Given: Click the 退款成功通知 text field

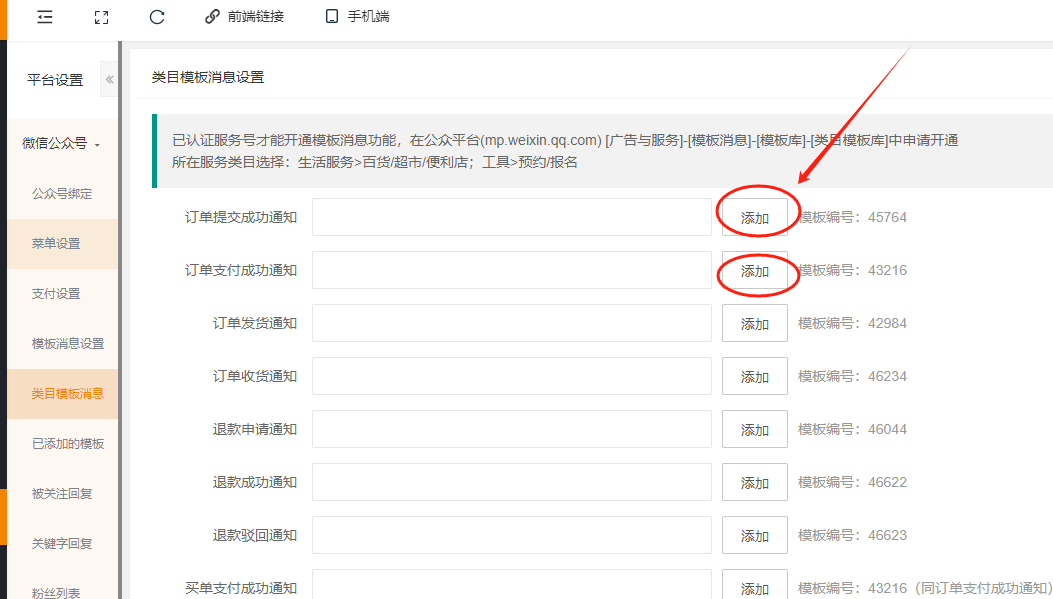Looking at the screenshot, I should (512, 482).
